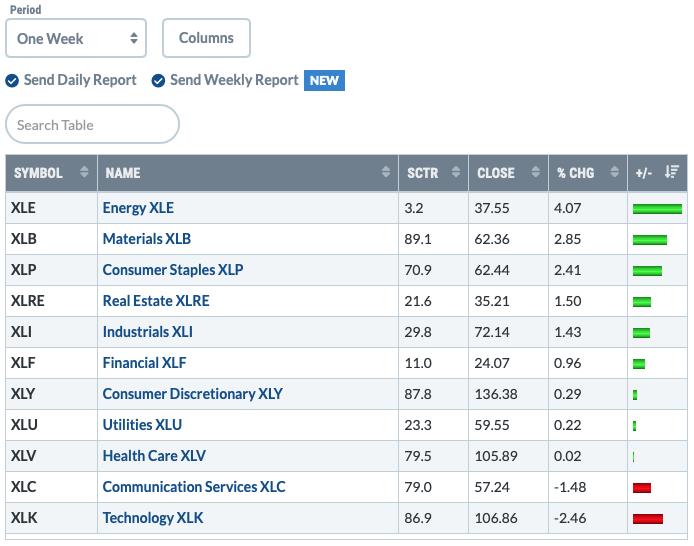Sort by CLOSE column sort icon

(x=535, y=172)
